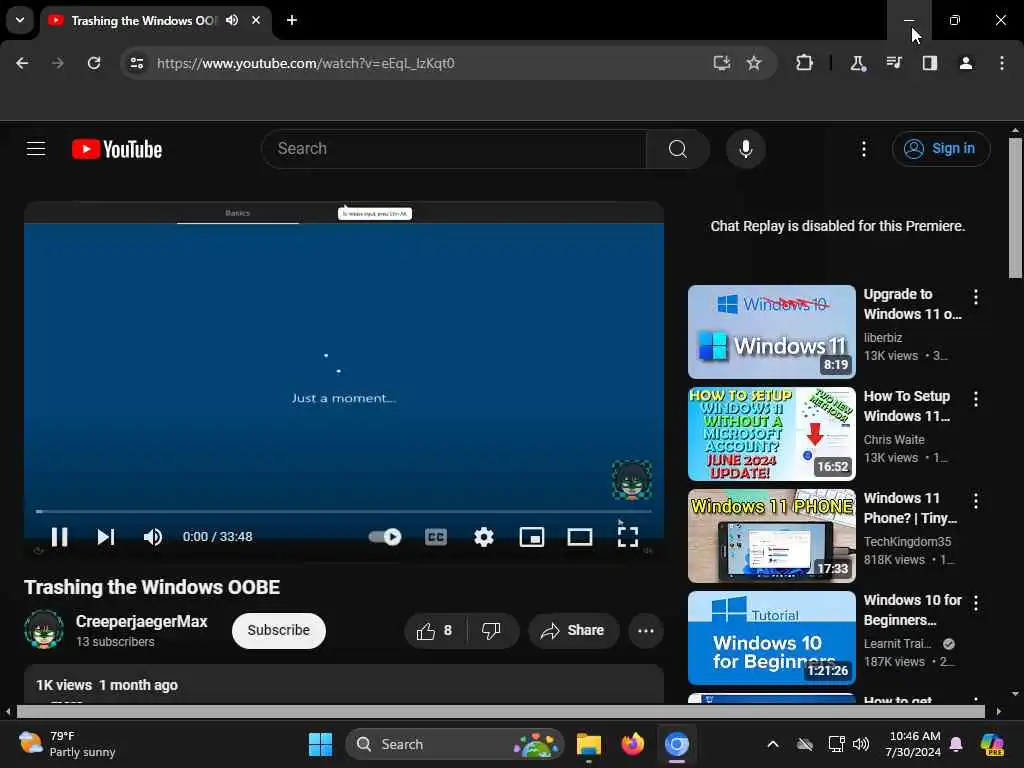Screen dimensions: 1024x768
Task: Toggle closed captions on the video
Action: click(436, 537)
